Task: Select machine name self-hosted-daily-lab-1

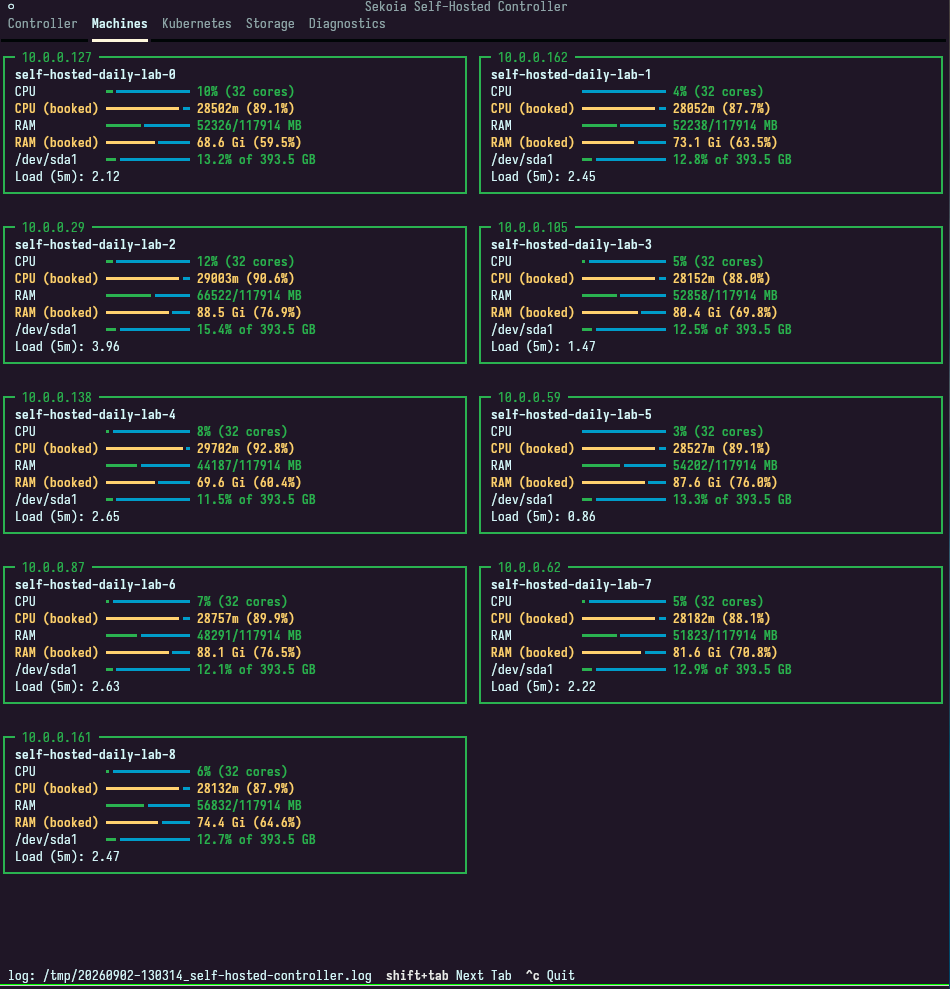Action: tap(571, 74)
